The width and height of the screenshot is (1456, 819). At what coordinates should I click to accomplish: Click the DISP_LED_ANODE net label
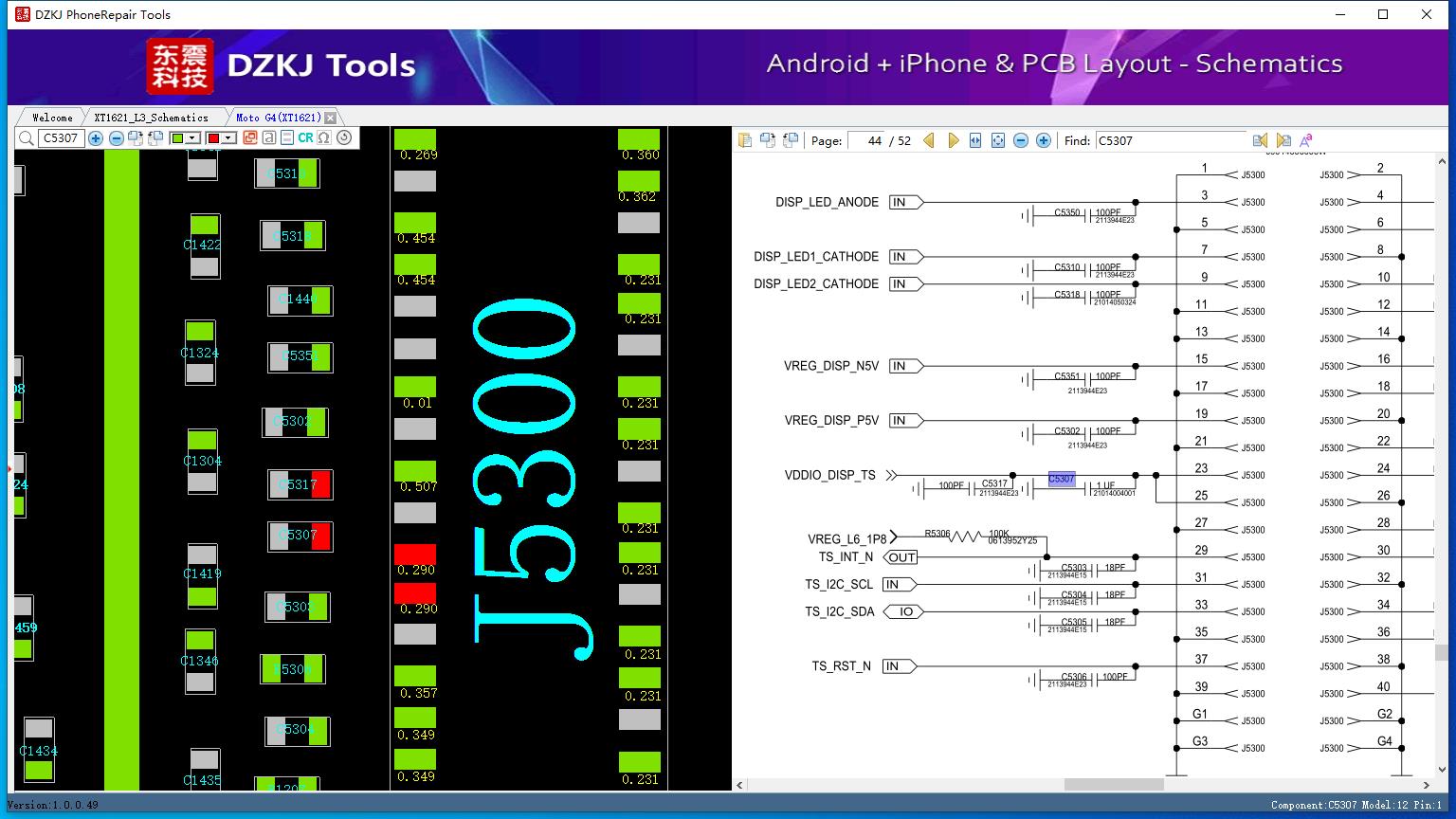827,202
